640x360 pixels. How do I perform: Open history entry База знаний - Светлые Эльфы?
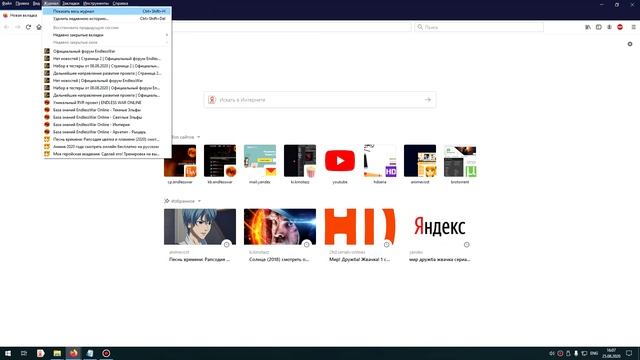point(107,117)
